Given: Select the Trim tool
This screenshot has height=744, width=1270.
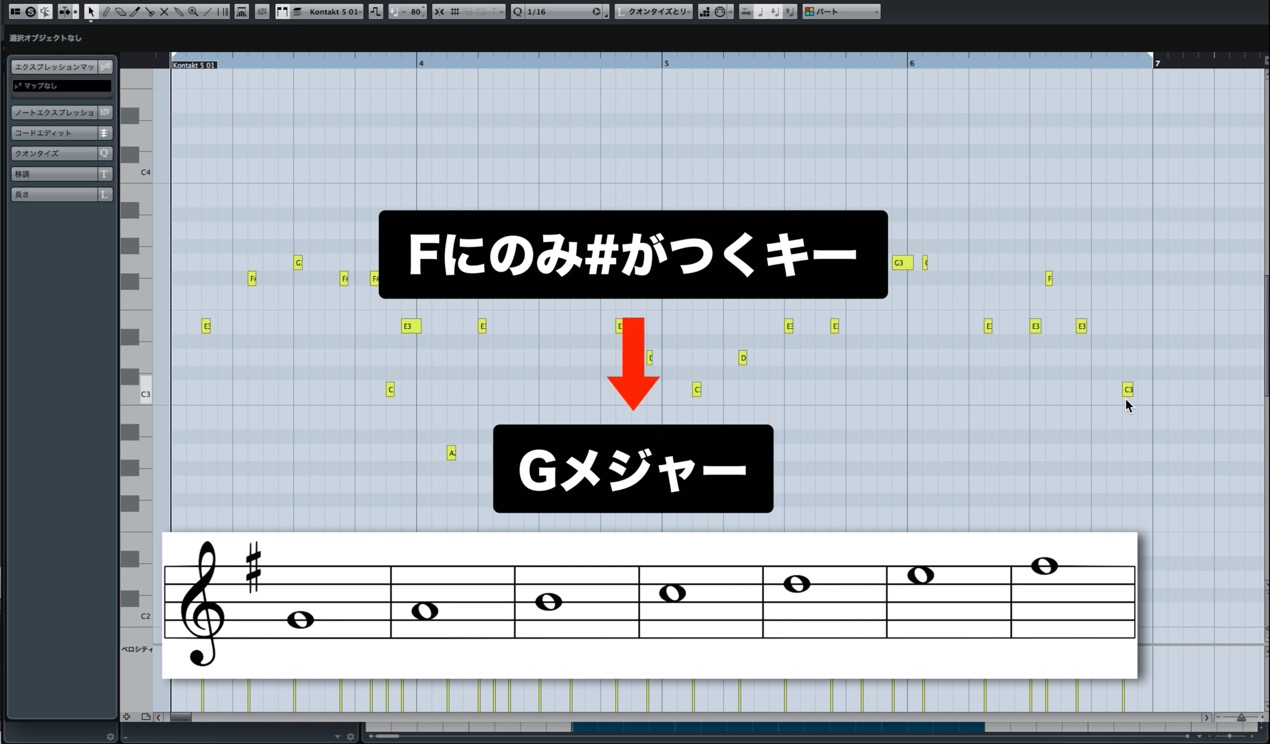Looking at the screenshot, I should click(134, 12).
